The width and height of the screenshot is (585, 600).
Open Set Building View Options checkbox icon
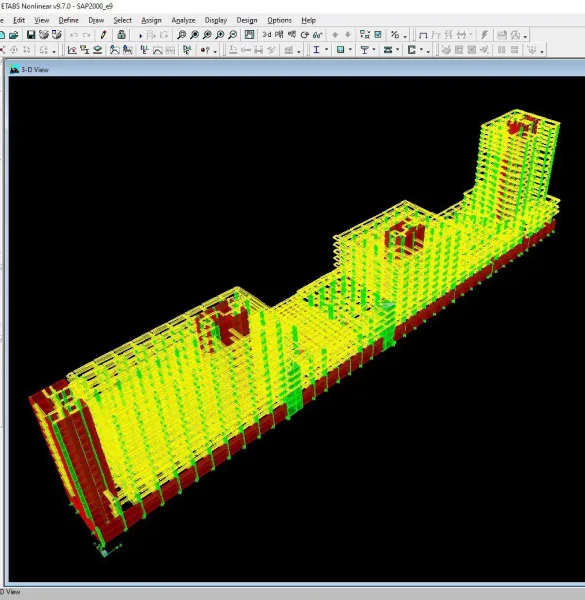(x=378, y=35)
